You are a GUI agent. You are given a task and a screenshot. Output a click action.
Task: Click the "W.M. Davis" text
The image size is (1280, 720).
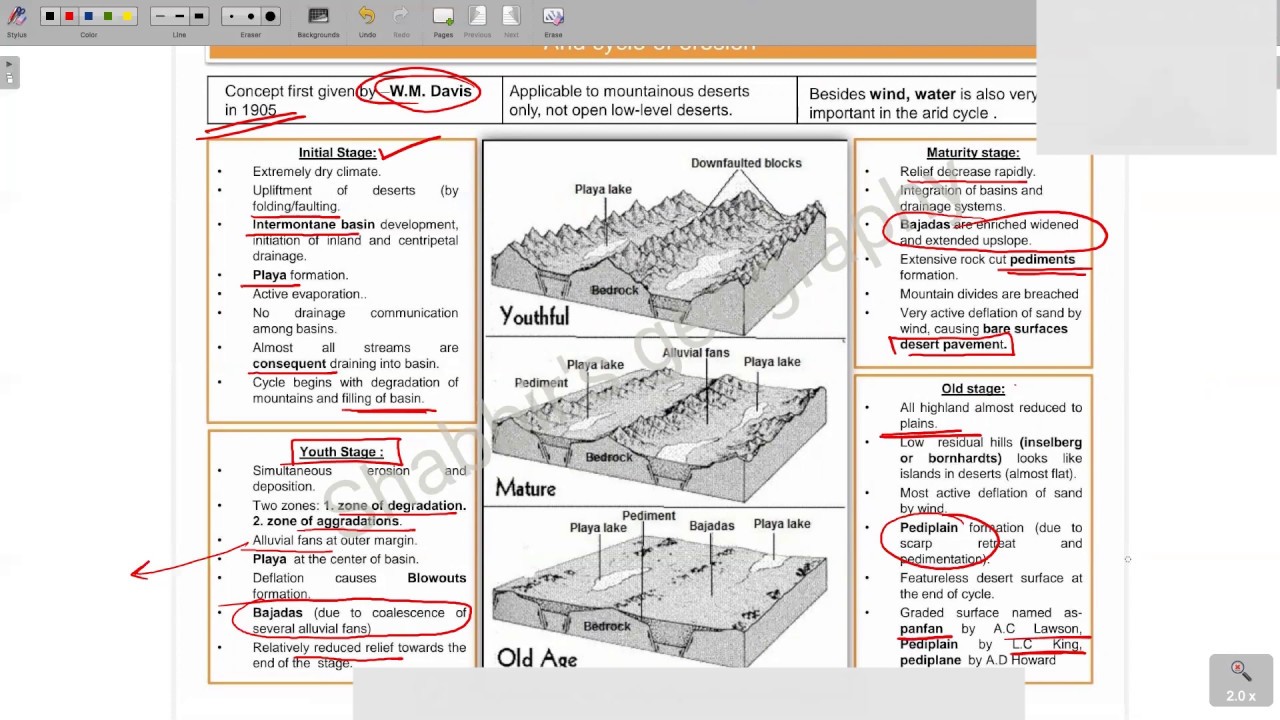(x=430, y=91)
